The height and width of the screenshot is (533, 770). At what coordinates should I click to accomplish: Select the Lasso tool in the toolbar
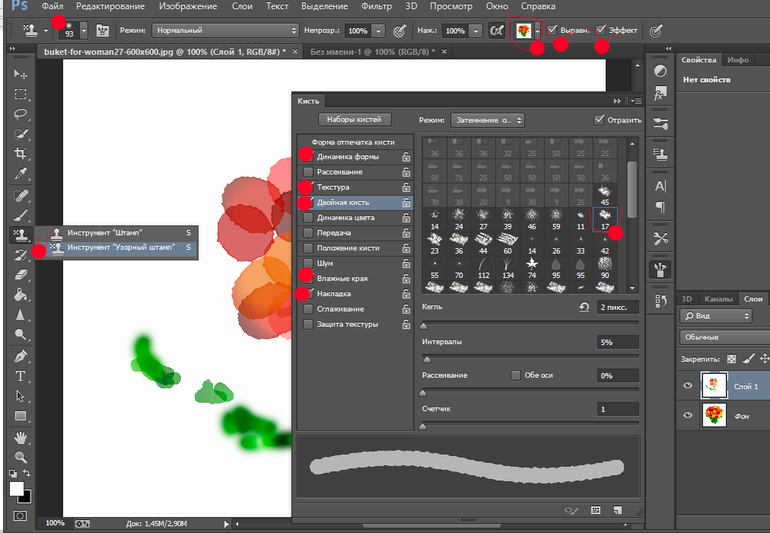point(20,114)
